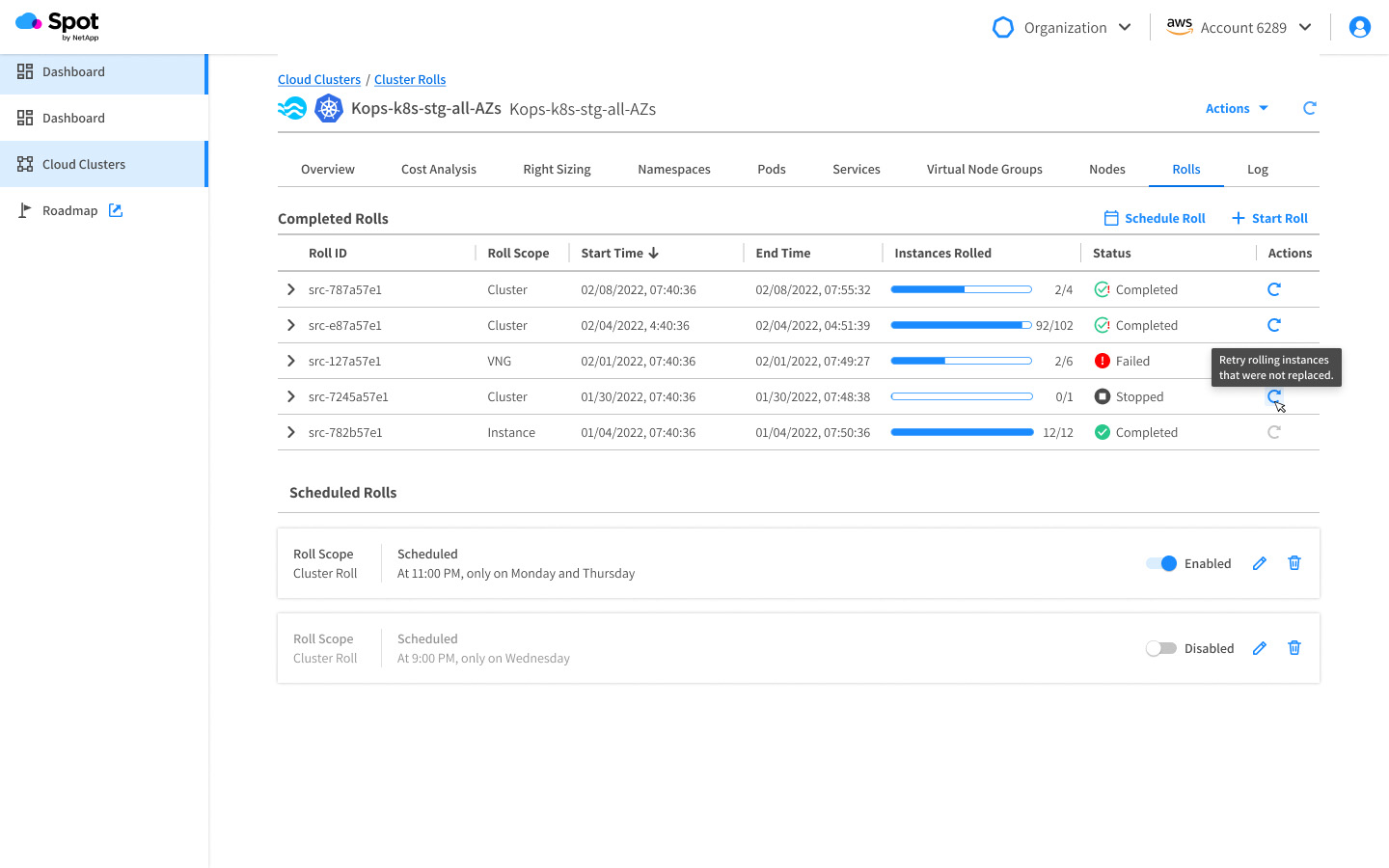1389x868 pixels.
Task: Expand roll row src-787a57e1
Action: (290, 289)
